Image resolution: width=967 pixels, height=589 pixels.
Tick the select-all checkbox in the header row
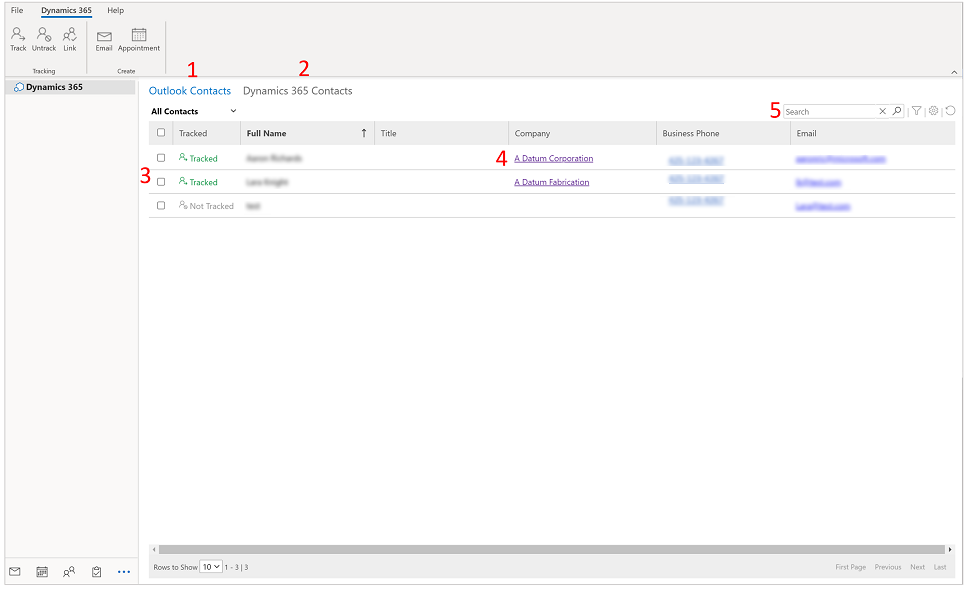click(x=161, y=133)
